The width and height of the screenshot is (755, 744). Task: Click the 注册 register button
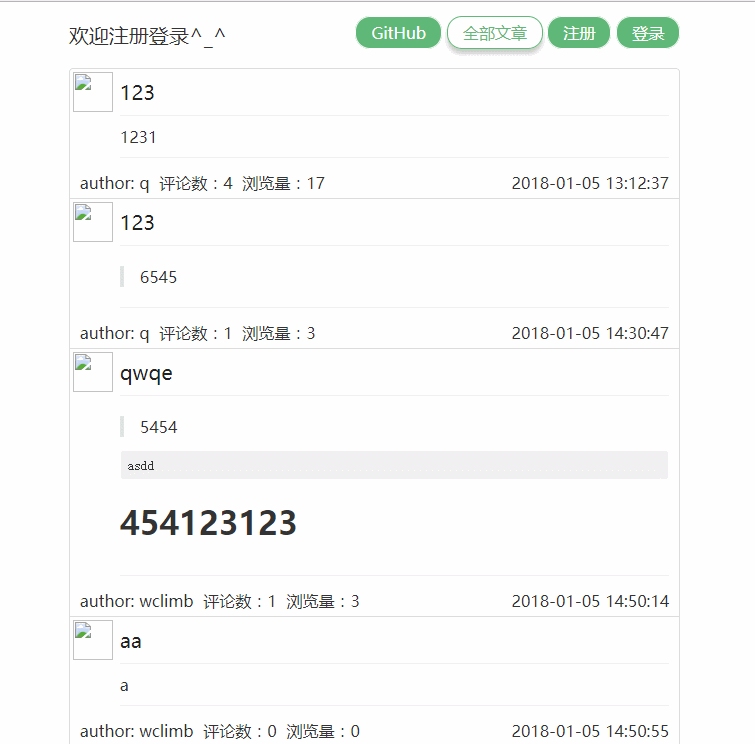click(579, 33)
